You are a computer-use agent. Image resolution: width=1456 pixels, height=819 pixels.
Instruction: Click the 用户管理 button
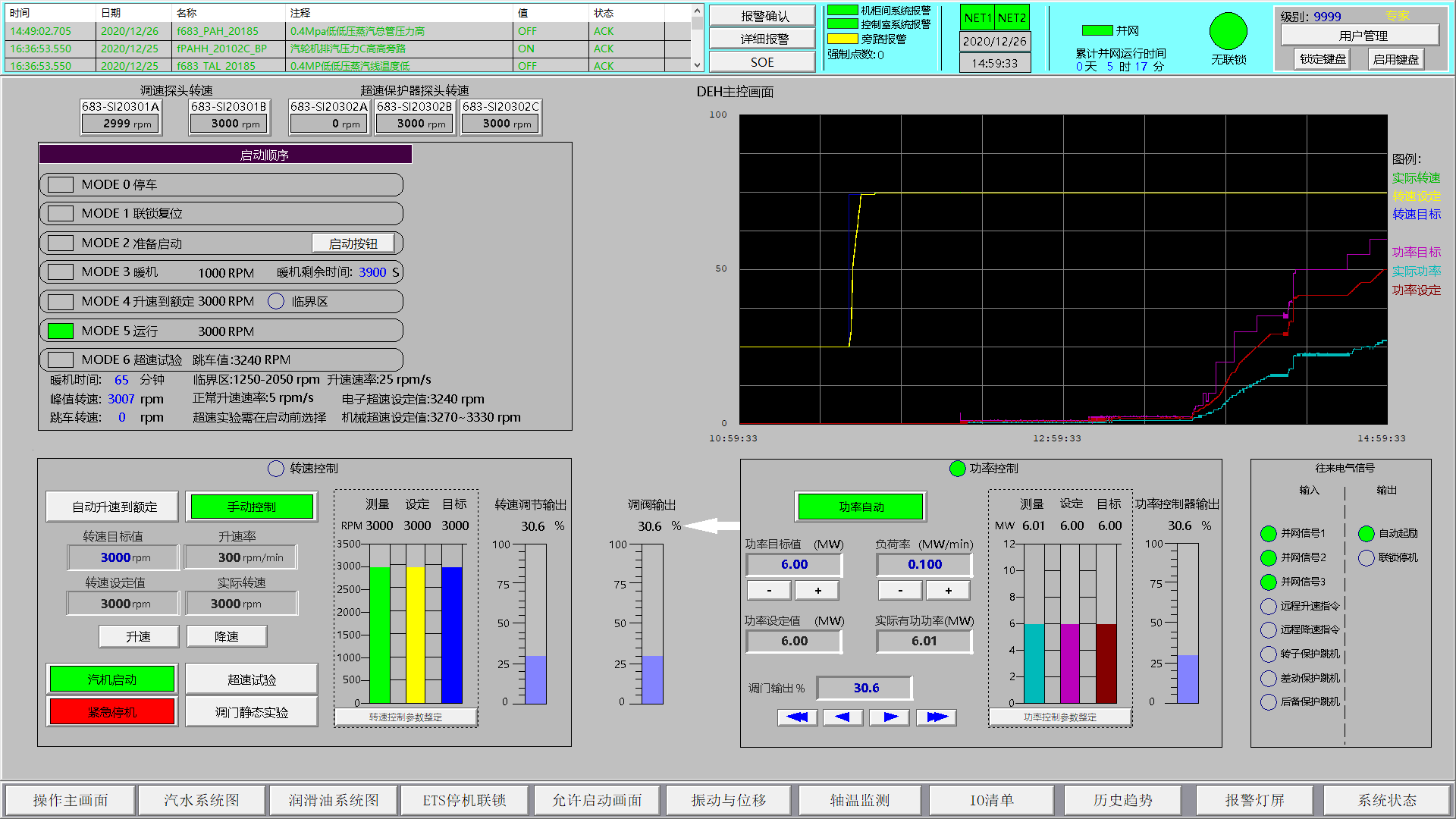tap(1360, 35)
